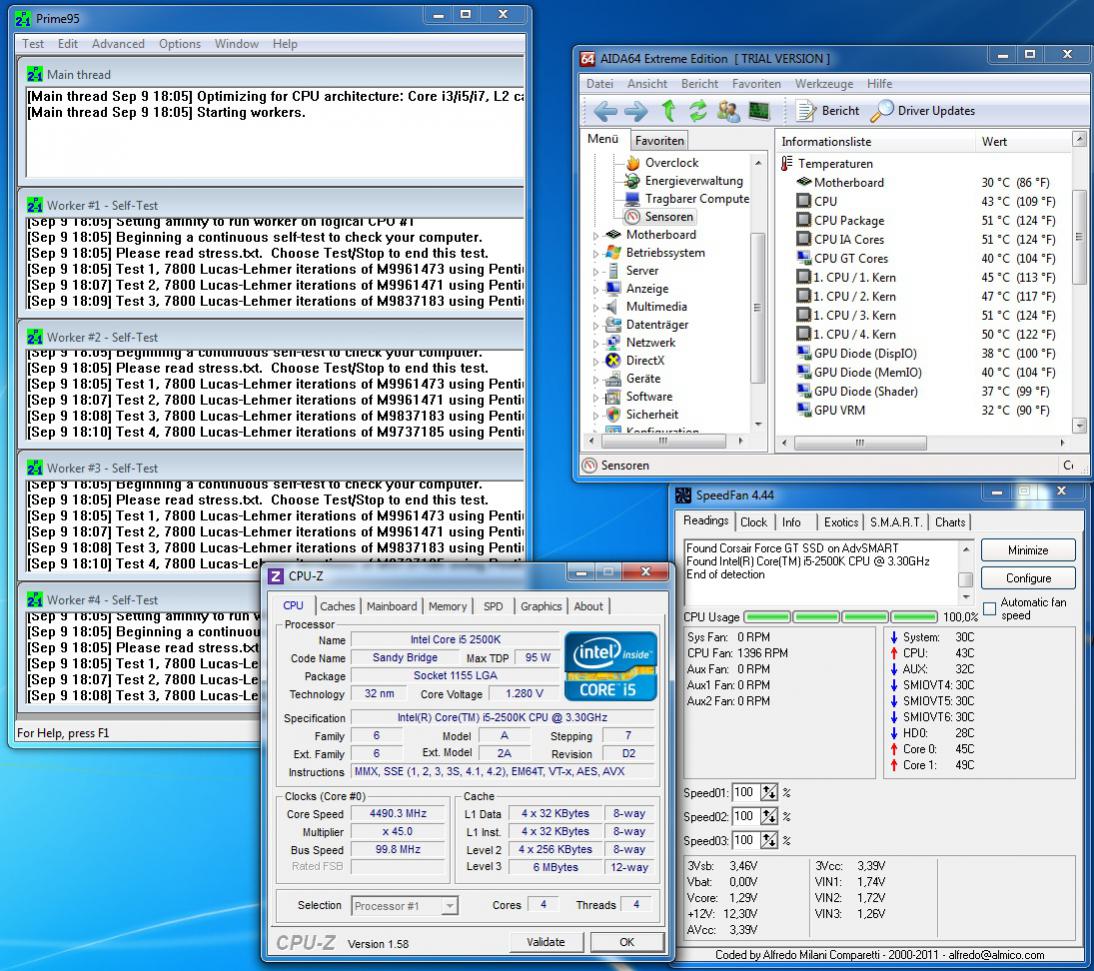Expand the Motherboard tree node
Viewport: 1094px width, 971px height.
(x=598, y=235)
